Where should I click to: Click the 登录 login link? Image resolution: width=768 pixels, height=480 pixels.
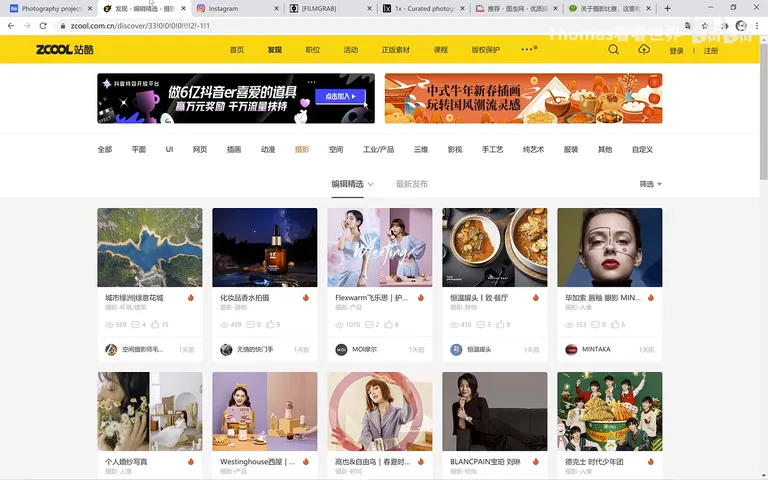tap(676, 50)
